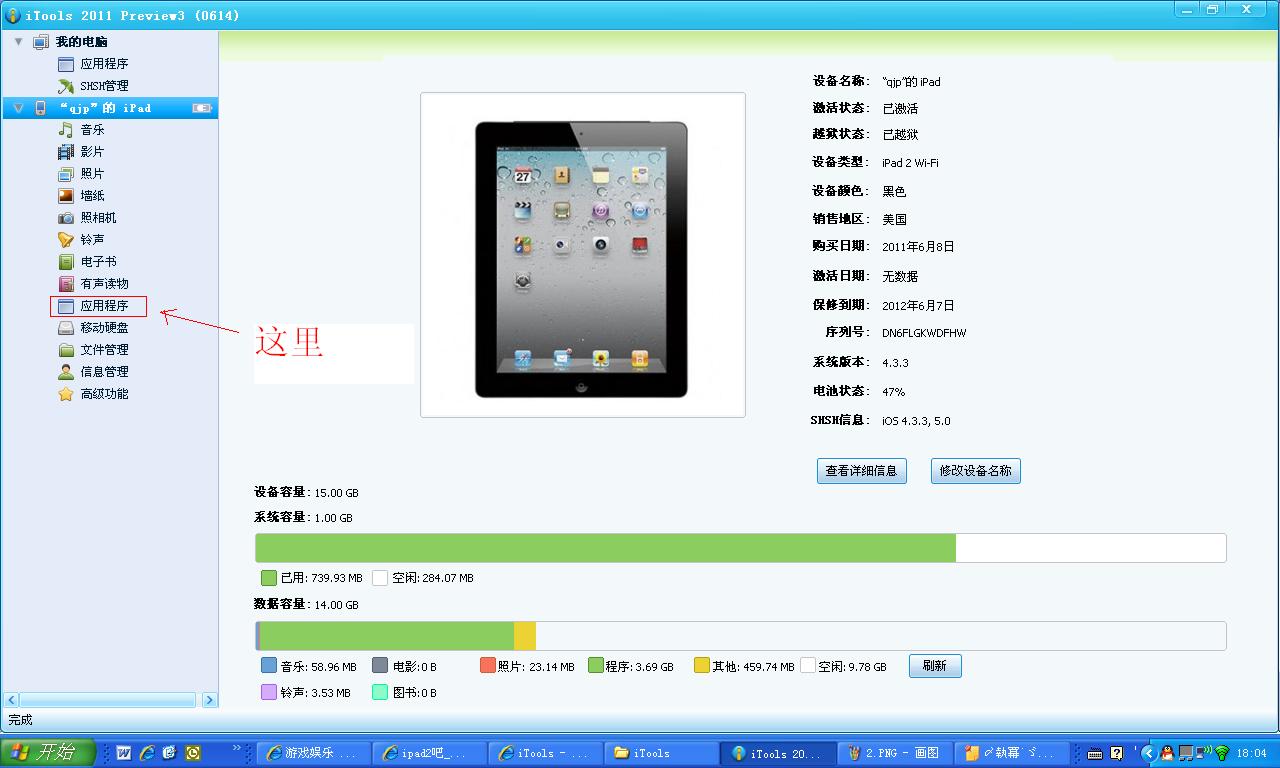This screenshot has height=768, width=1280.
Task: Click the QQ penguin tray icon
Action: click(x=1167, y=753)
